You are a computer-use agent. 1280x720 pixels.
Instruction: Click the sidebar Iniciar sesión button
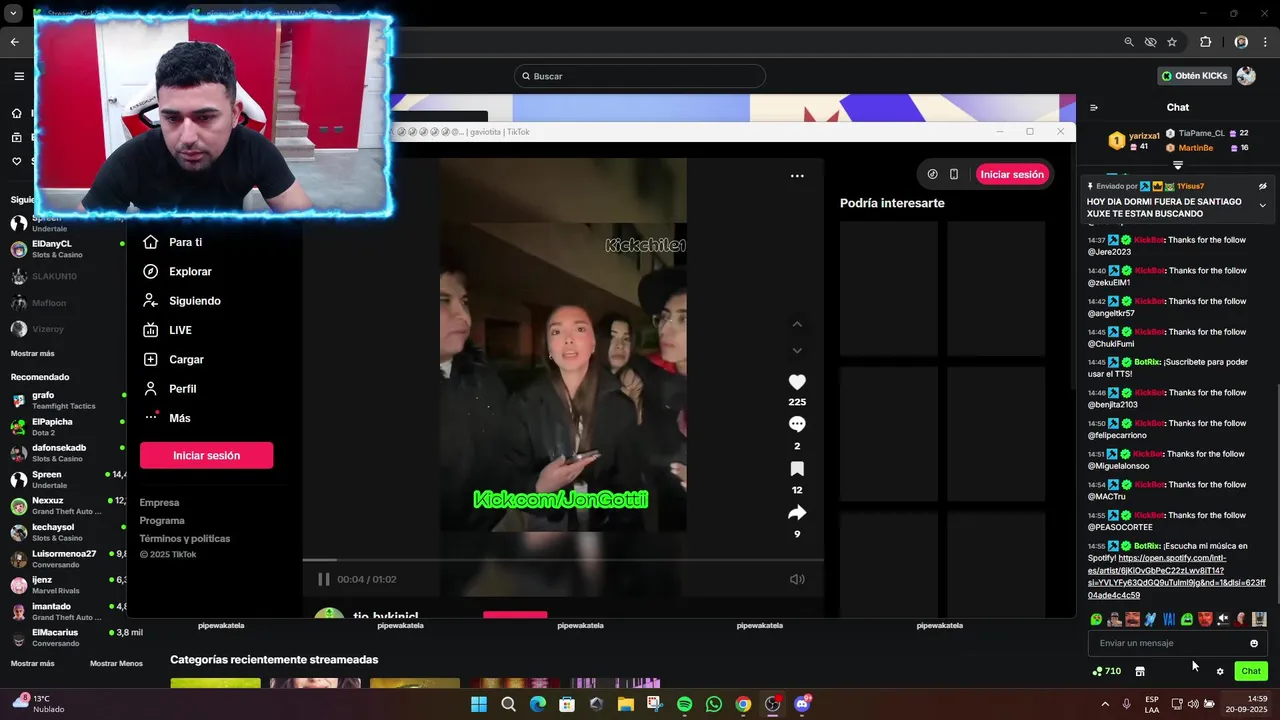(206, 455)
